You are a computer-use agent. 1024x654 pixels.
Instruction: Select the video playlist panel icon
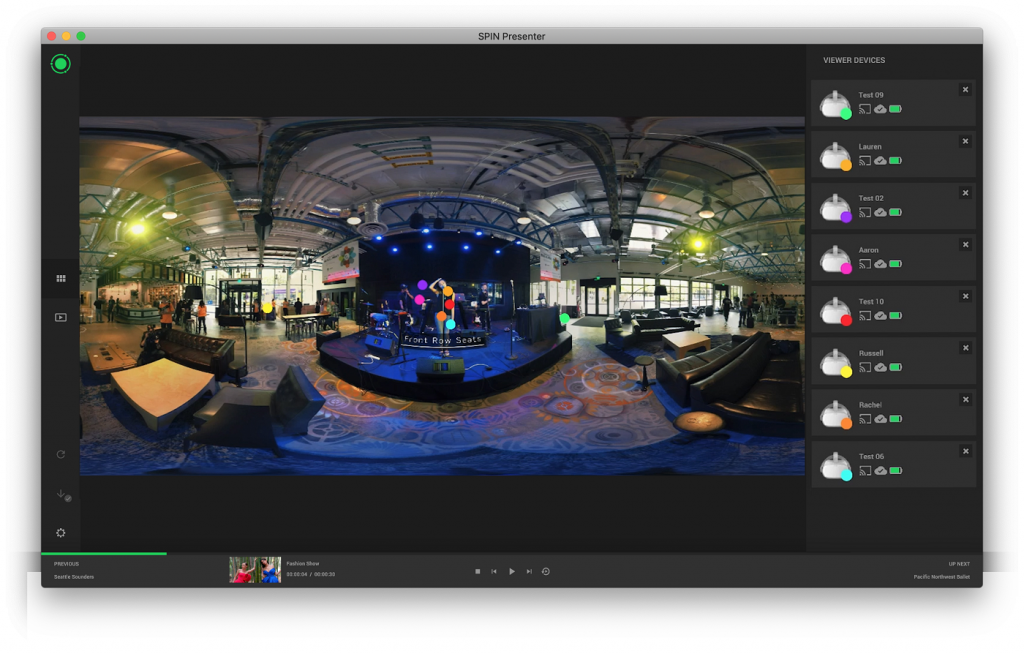tap(60, 317)
